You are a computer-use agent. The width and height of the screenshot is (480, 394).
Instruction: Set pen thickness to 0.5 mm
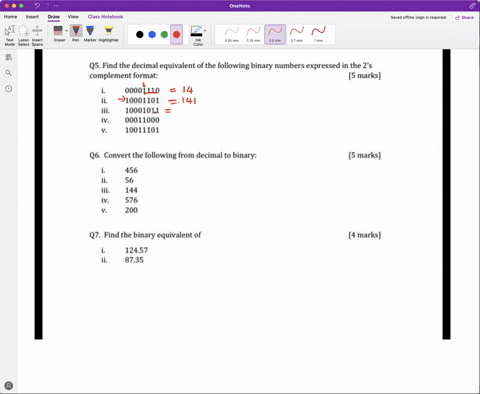coord(275,34)
